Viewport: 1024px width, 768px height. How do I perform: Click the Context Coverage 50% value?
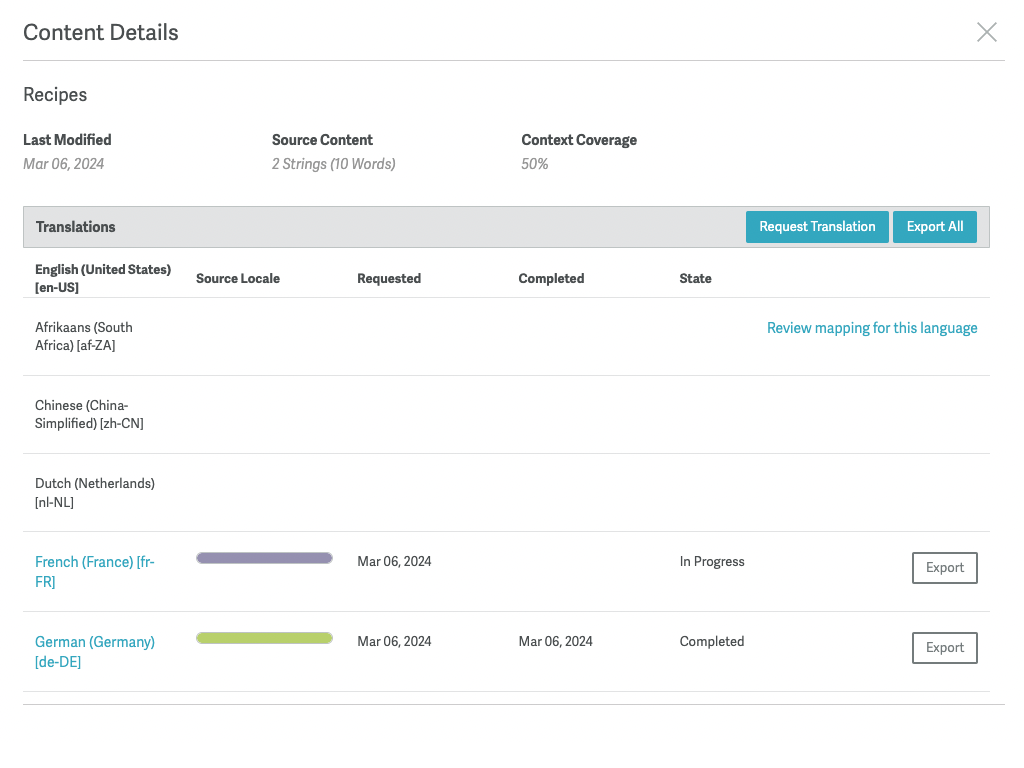pos(535,164)
